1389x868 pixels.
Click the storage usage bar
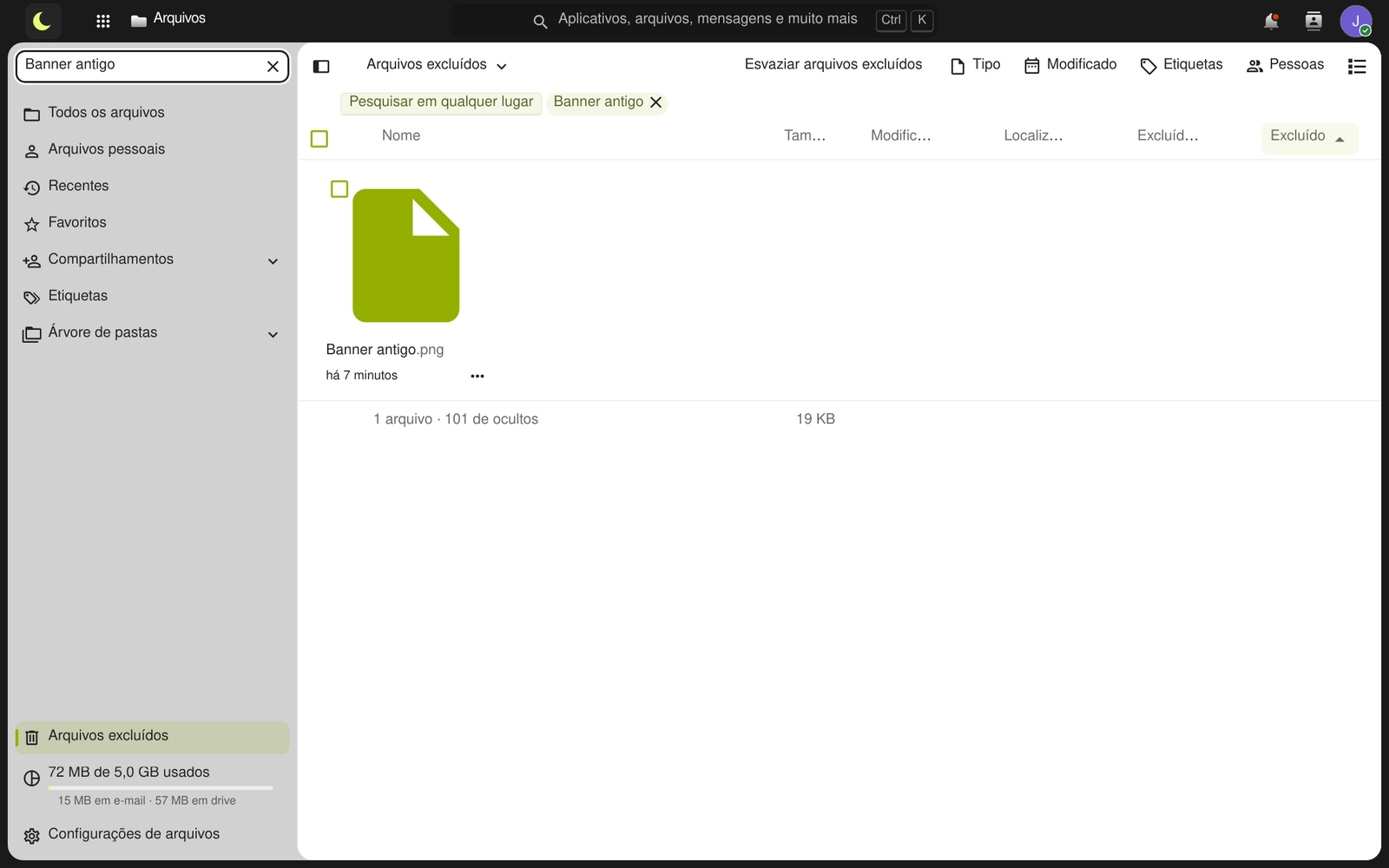pos(161,788)
